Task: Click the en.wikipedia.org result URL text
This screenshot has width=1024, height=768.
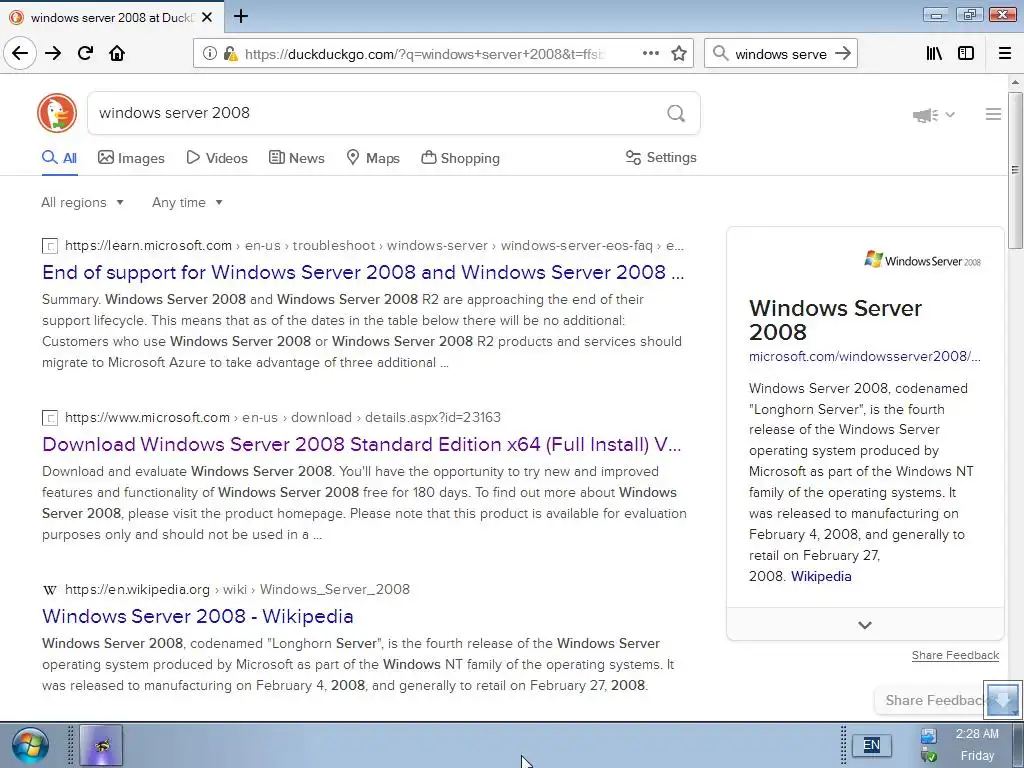Action: click(237, 590)
